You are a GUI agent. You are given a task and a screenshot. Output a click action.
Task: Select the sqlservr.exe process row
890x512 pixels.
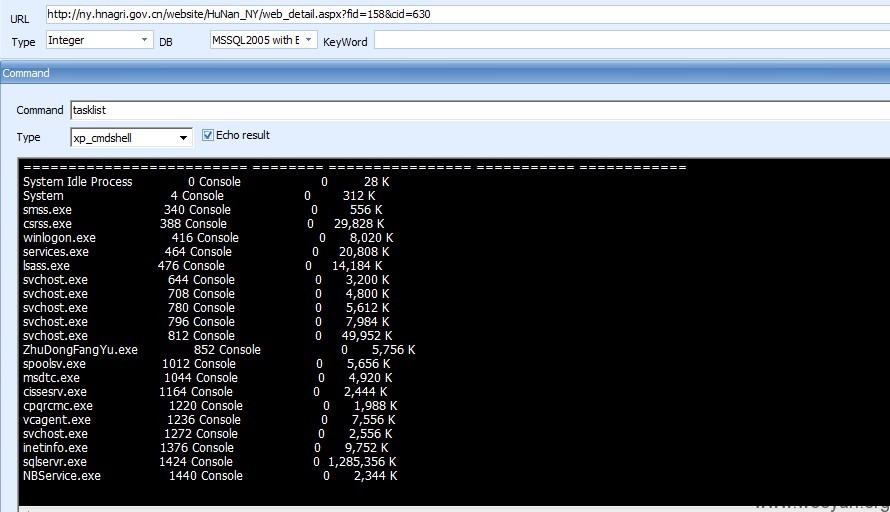[x=209, y=461]
